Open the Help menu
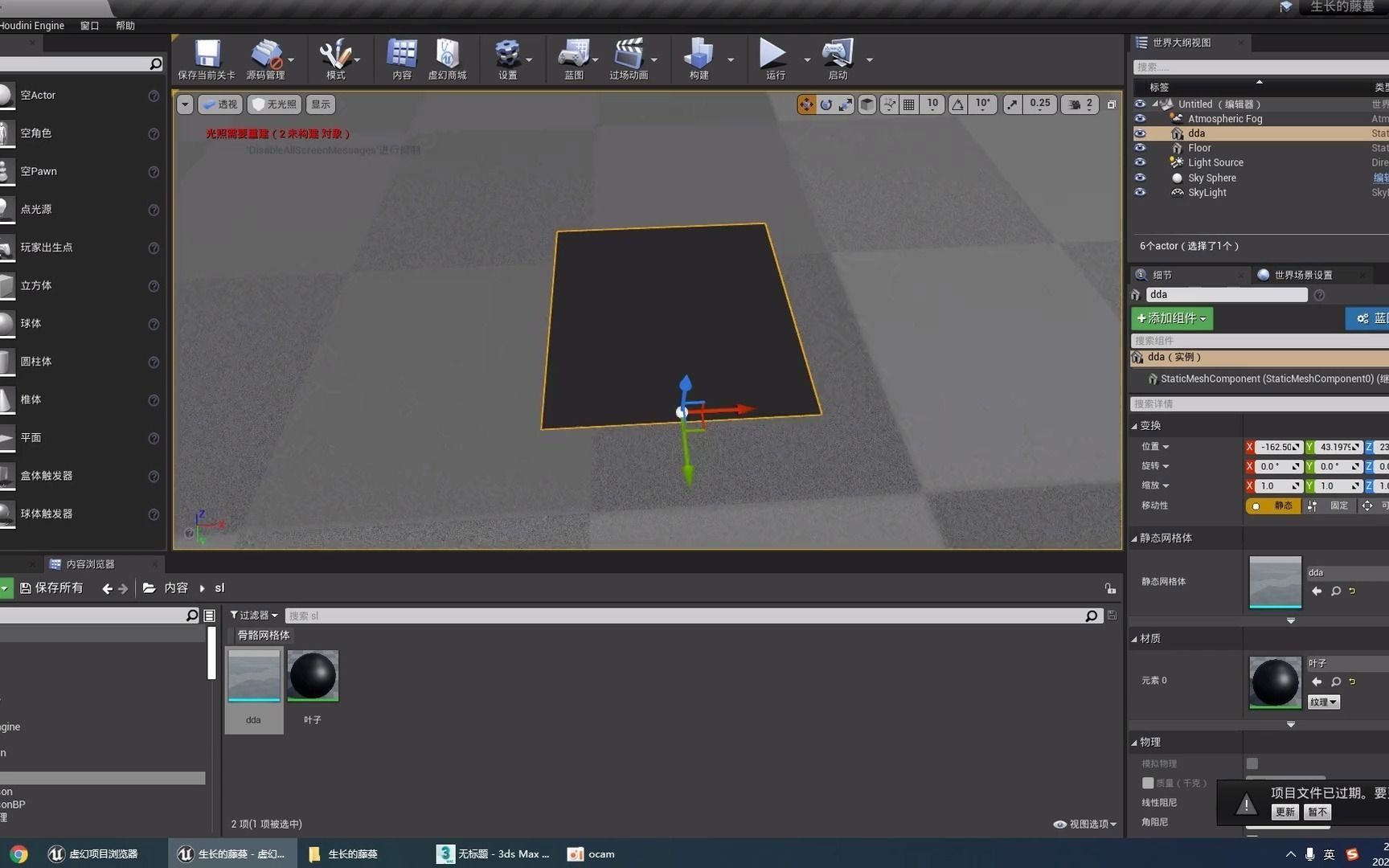The image size is (1389, 868). click(125, 26)
